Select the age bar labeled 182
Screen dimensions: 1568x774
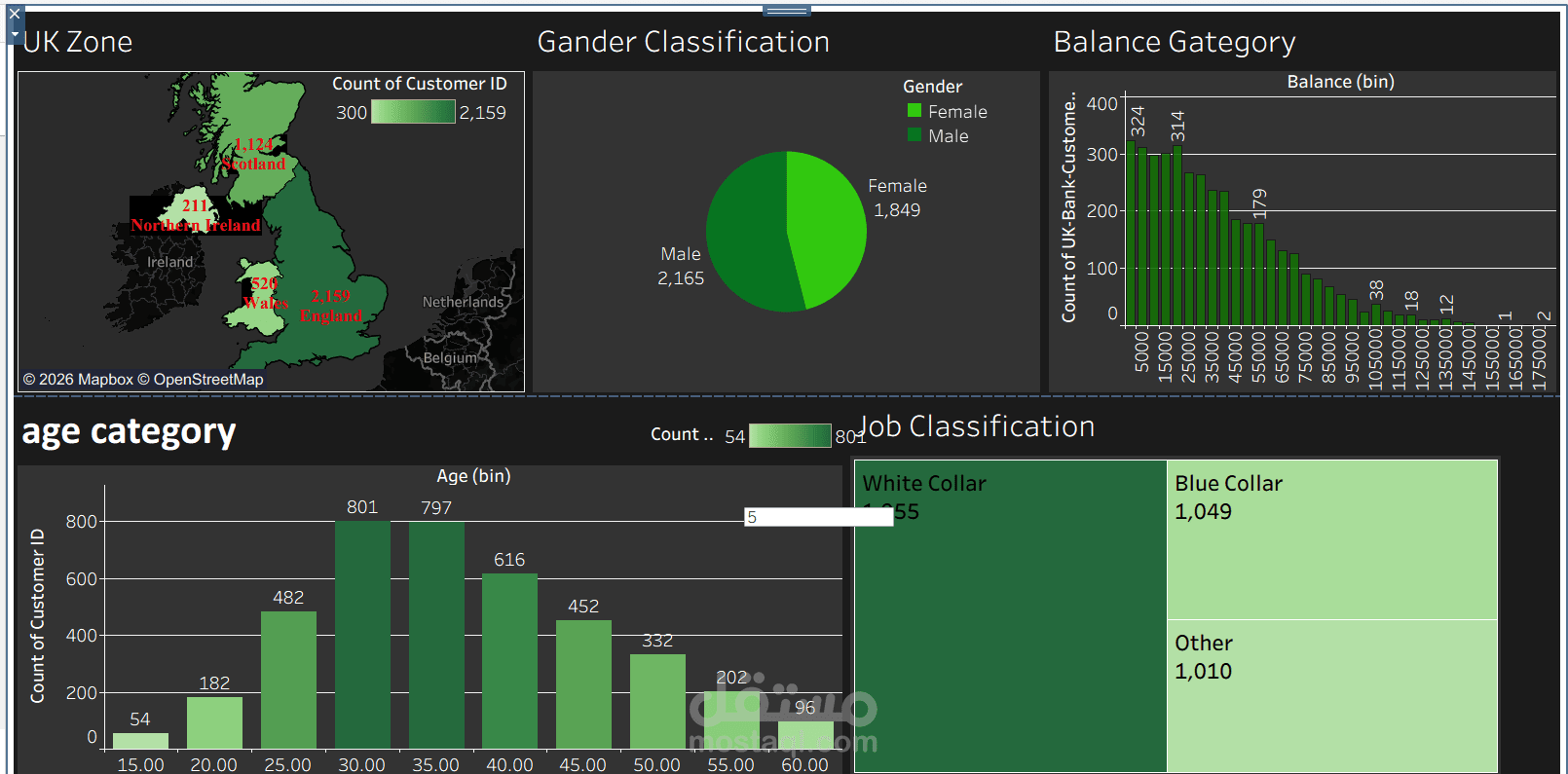214,722
